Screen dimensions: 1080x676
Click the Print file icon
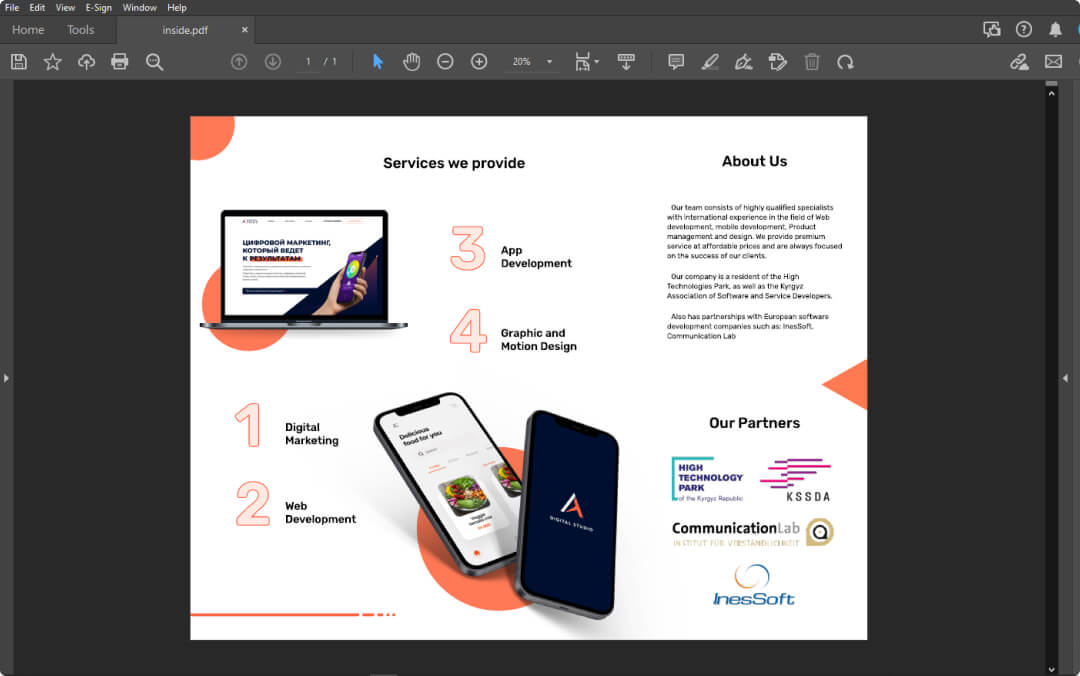point(120,62)
